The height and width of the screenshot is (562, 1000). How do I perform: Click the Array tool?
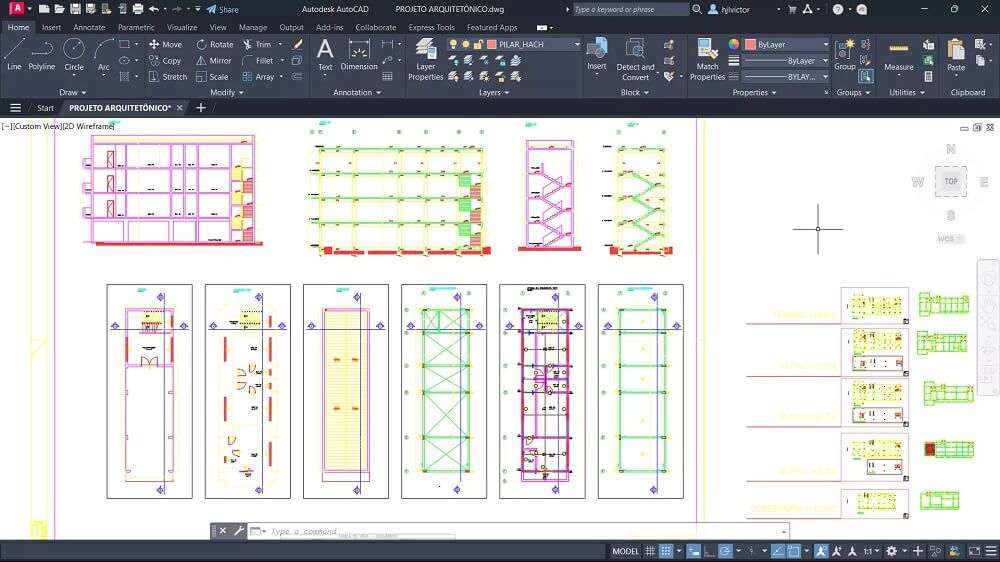258,77
